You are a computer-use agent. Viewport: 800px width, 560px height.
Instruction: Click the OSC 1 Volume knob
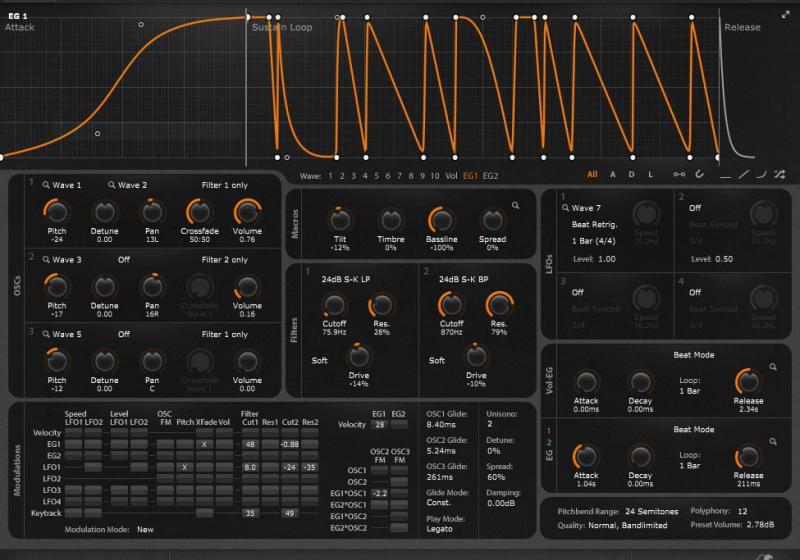(x=246, y=211)
